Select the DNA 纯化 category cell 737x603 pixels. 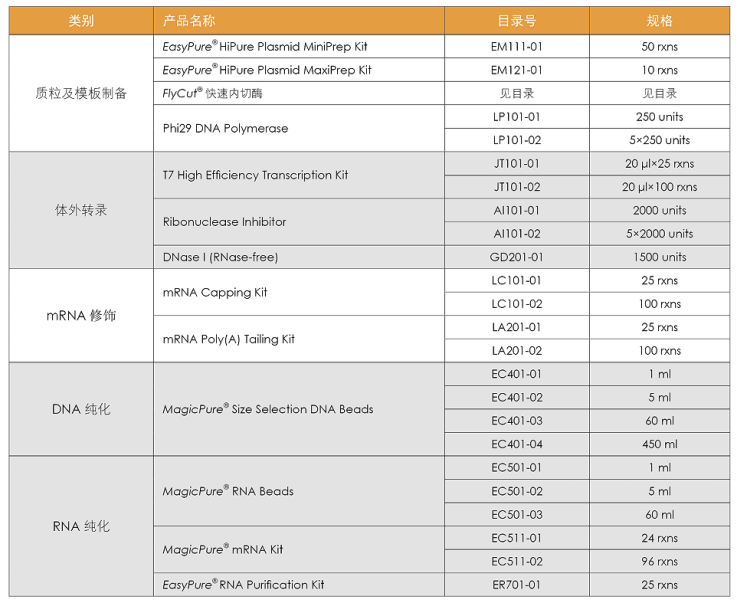(81, 409)
